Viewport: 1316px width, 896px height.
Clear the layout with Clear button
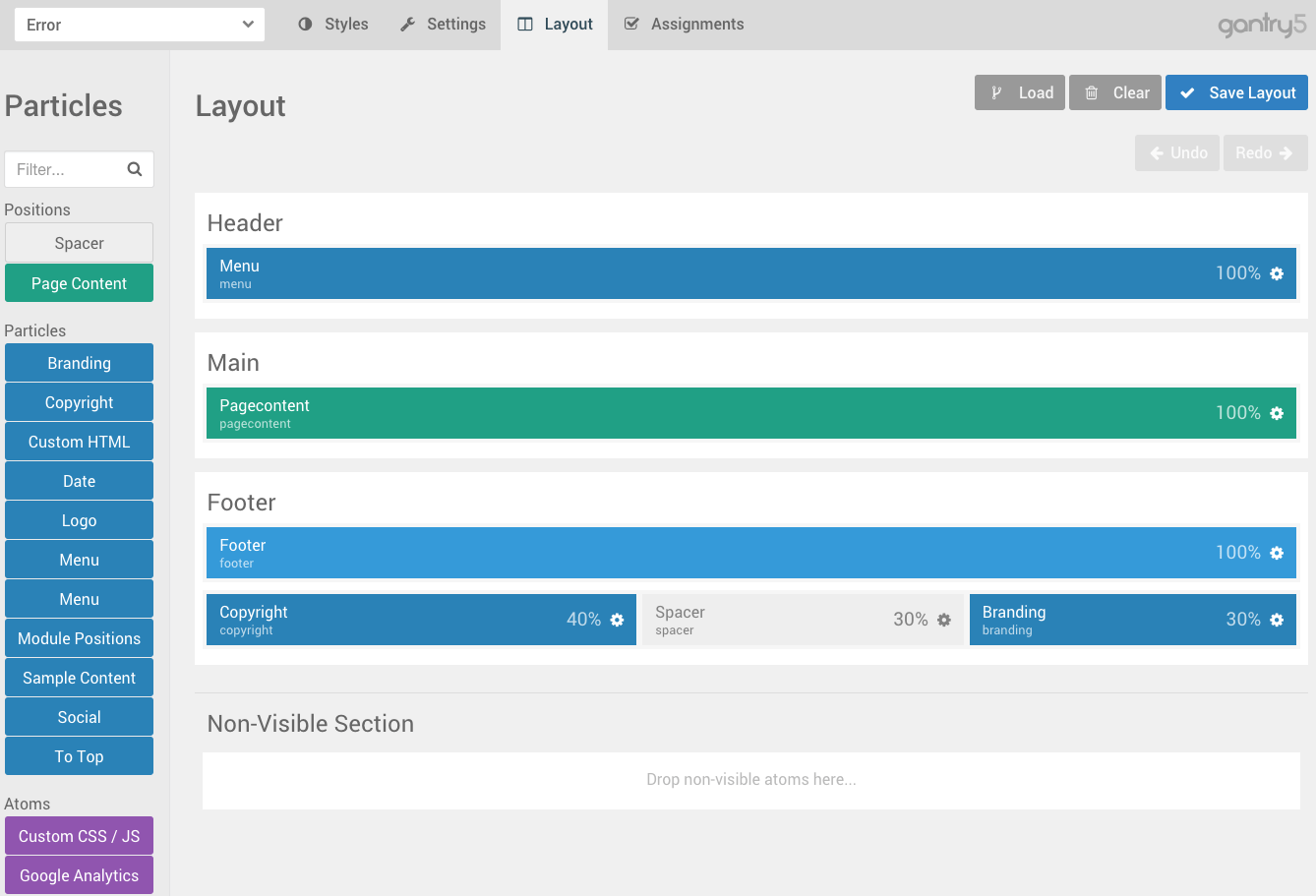coord(1115,92)
